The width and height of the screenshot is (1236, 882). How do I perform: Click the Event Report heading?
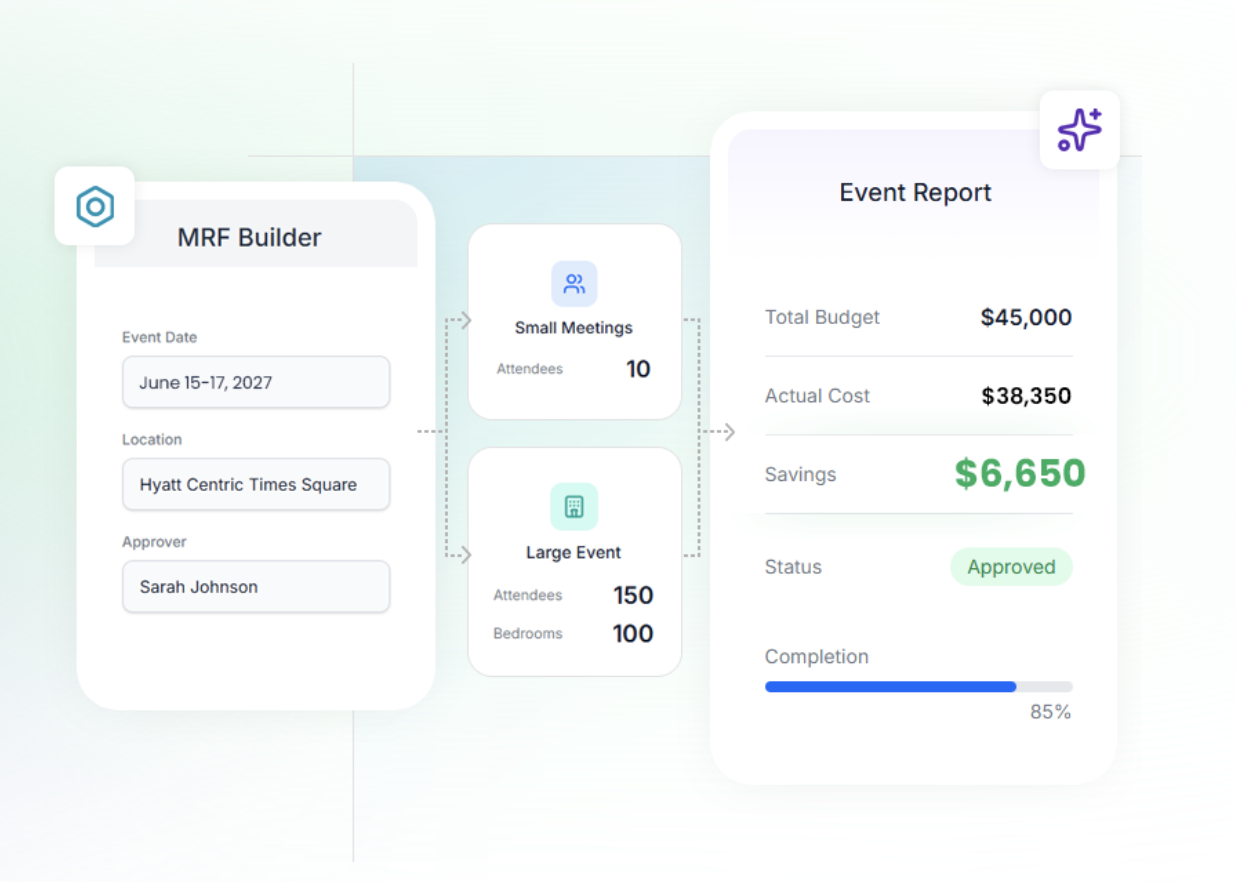tap(915, 192)
